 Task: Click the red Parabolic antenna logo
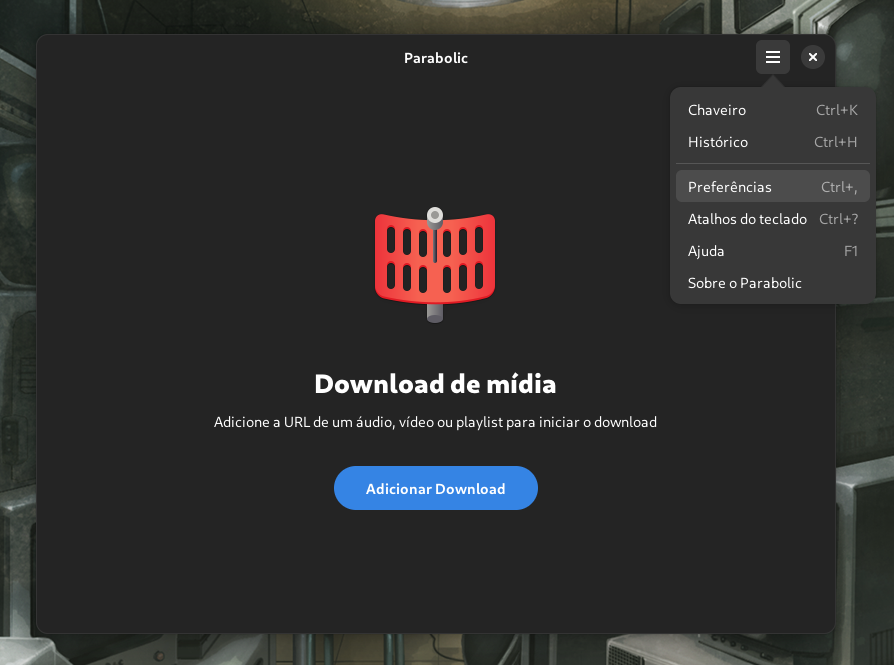pos(435,265)
